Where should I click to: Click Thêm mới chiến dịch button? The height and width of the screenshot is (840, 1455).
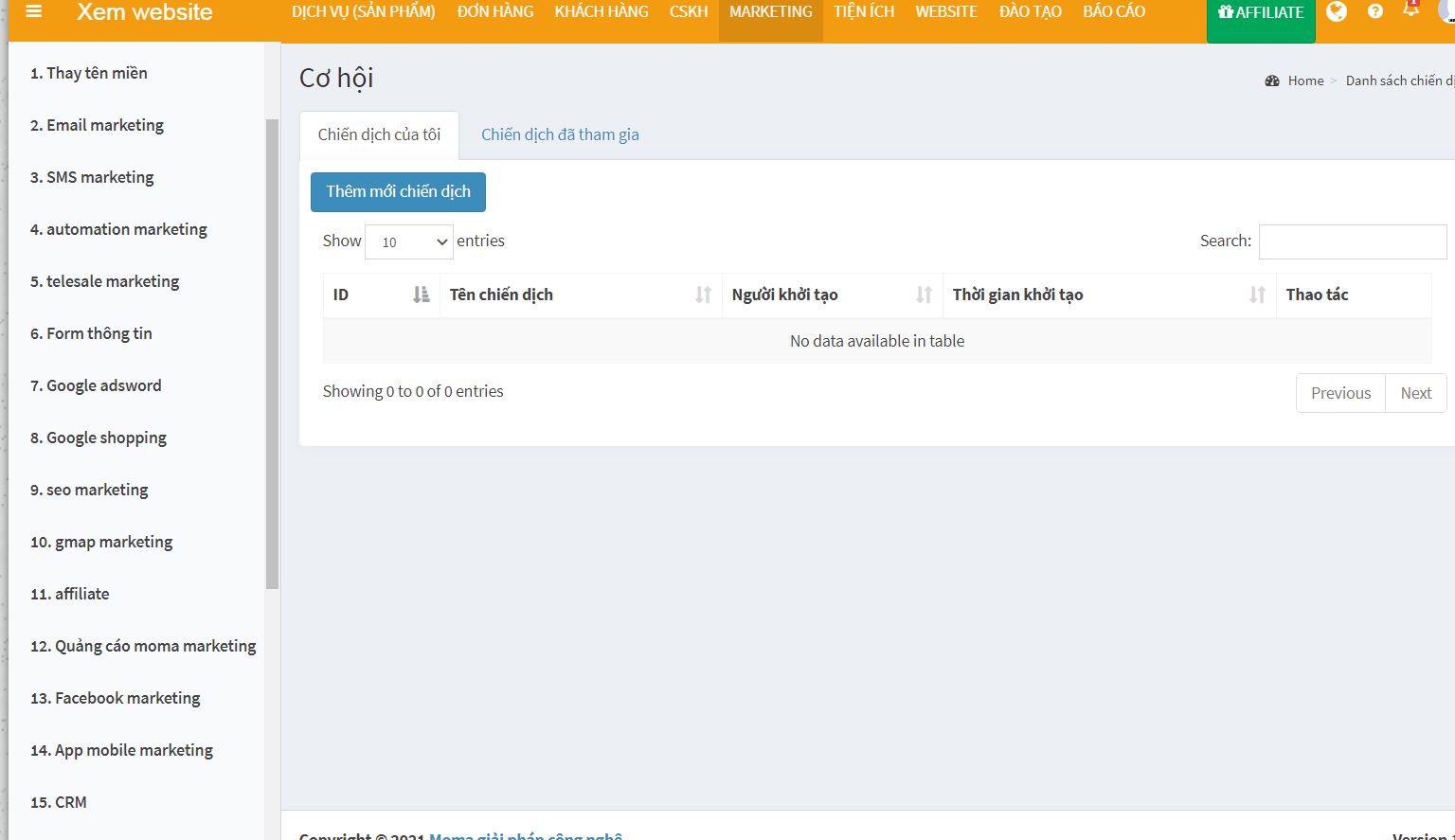coord(398,192)
